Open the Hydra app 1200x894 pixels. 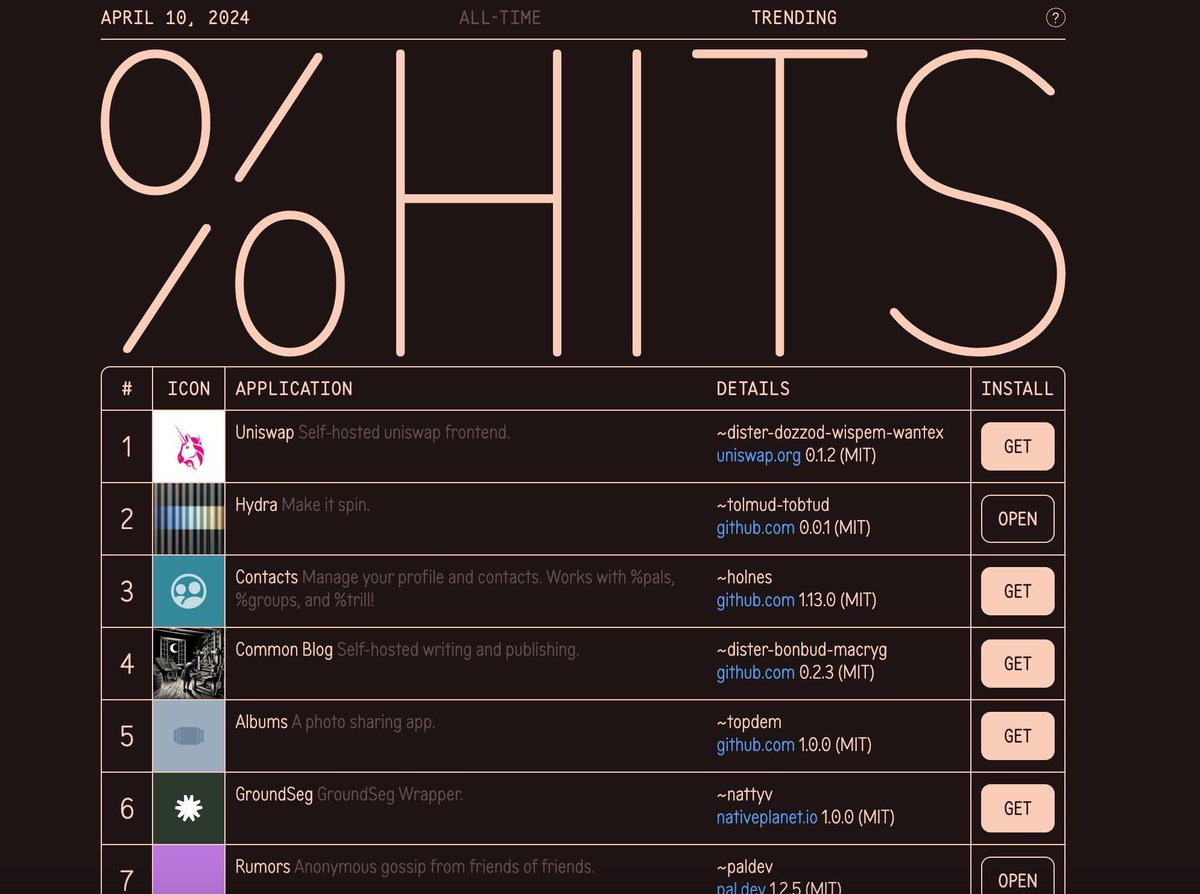(x=1017, y=519)
